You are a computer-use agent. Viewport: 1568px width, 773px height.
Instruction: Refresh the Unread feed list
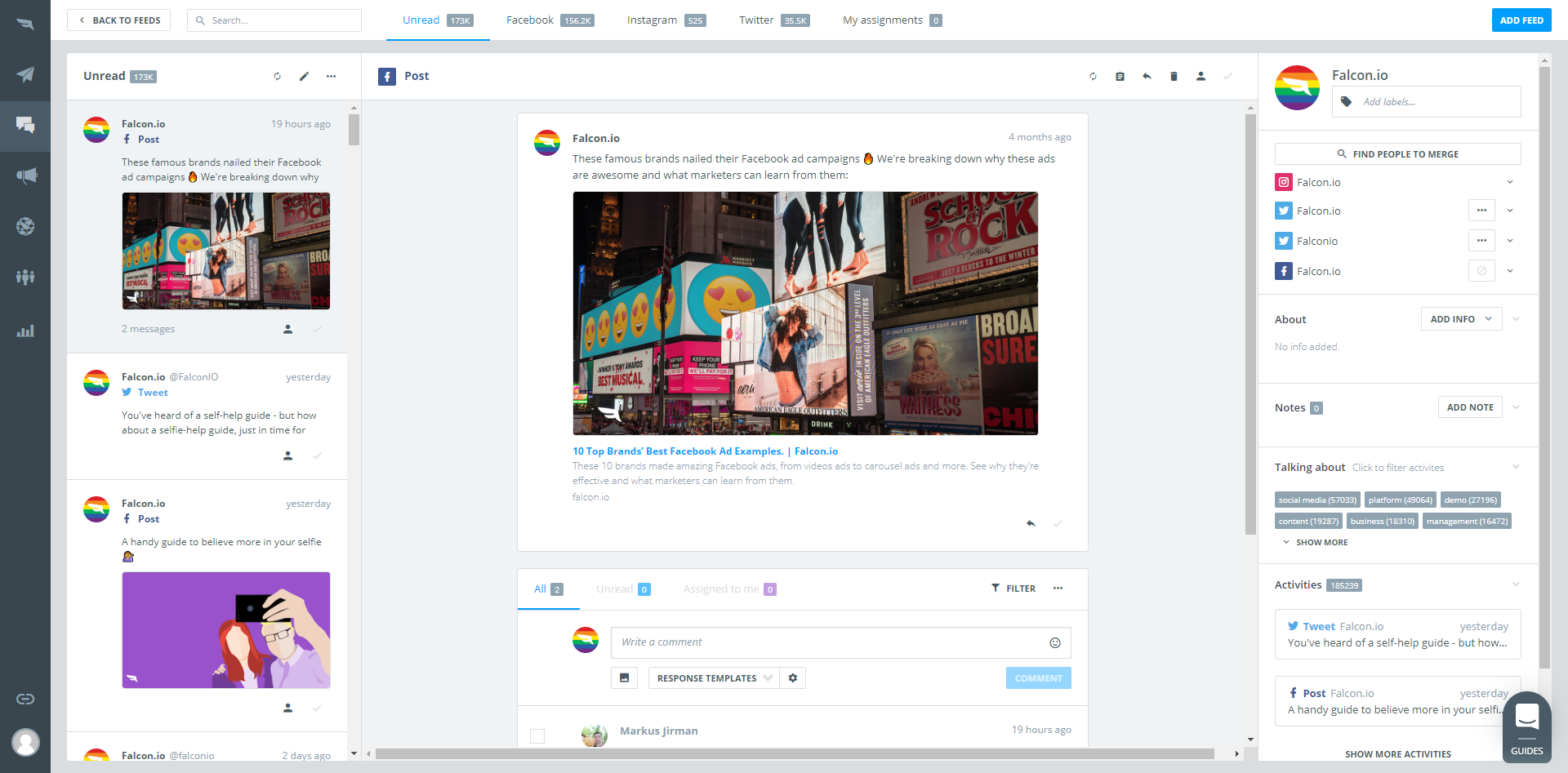[x=278, y=76]
